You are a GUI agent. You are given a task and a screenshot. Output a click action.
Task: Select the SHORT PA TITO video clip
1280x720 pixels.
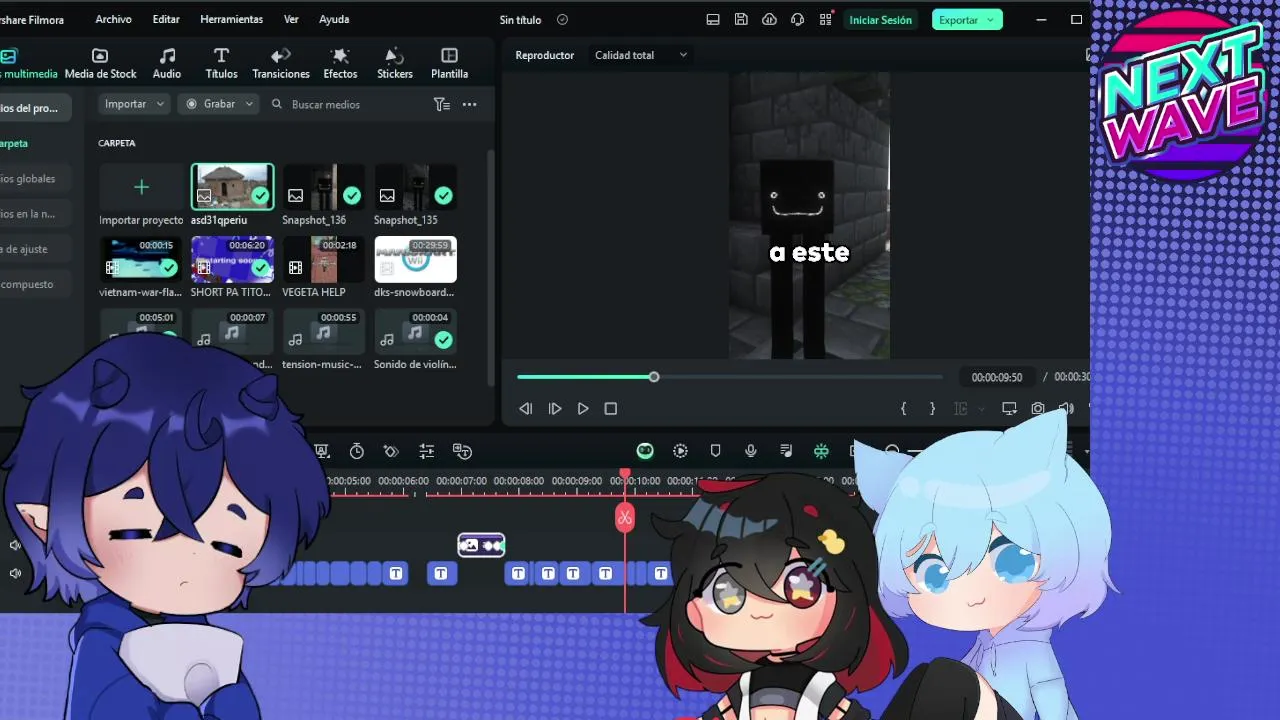tap(232, 259)
